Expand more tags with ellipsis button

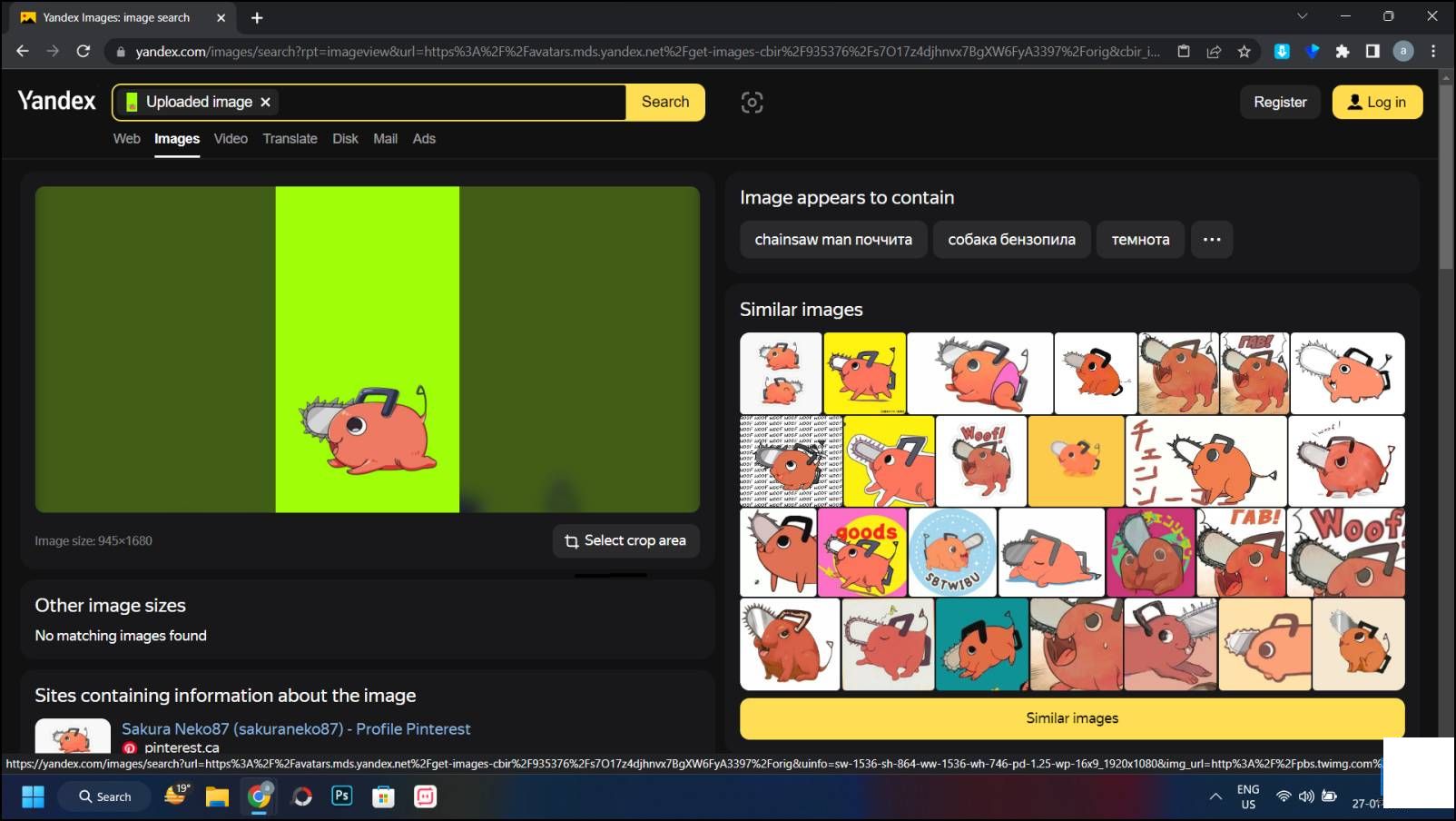1212,240
